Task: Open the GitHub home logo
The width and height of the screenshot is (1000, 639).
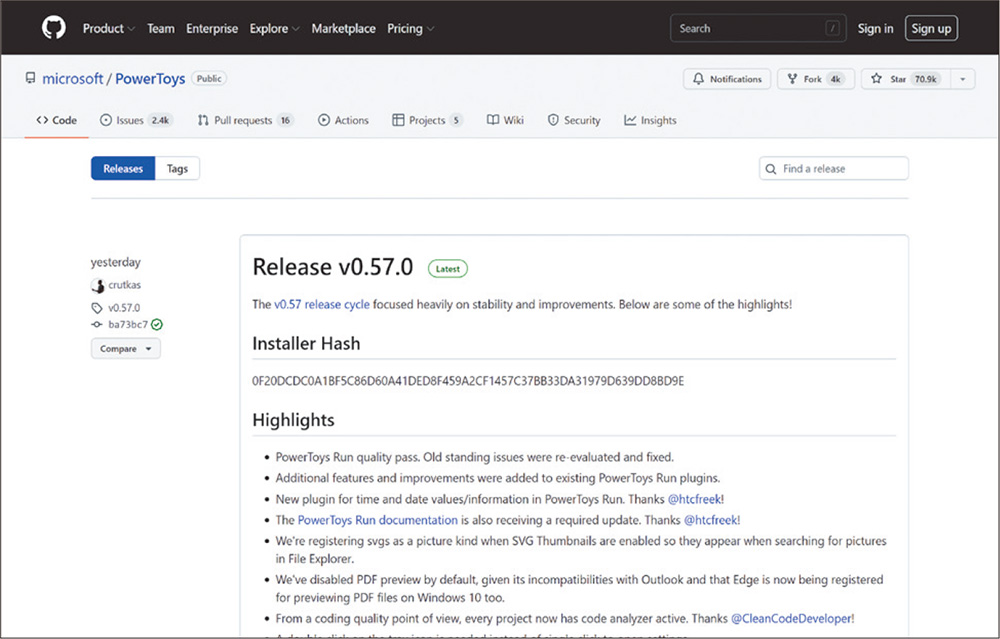Action: coord(54,28)
